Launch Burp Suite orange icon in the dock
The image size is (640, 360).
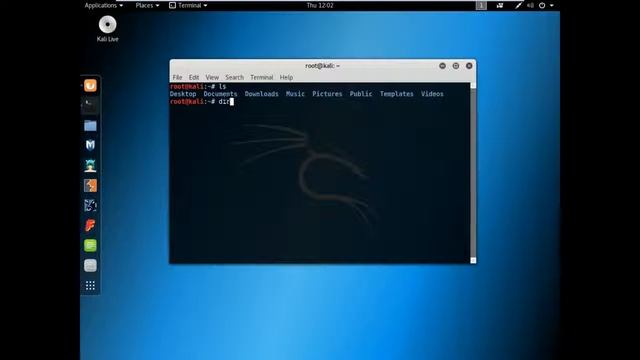[90, 185]
